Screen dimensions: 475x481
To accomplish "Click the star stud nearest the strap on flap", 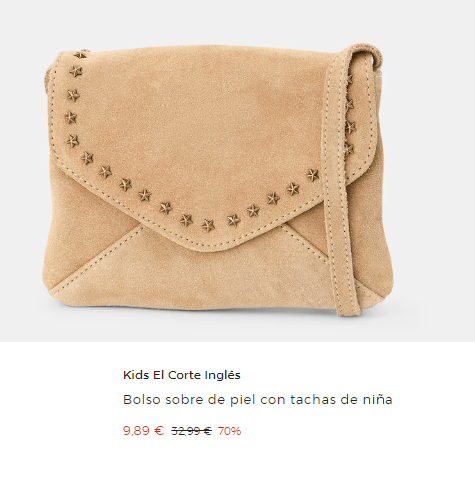I will [312, 175].
